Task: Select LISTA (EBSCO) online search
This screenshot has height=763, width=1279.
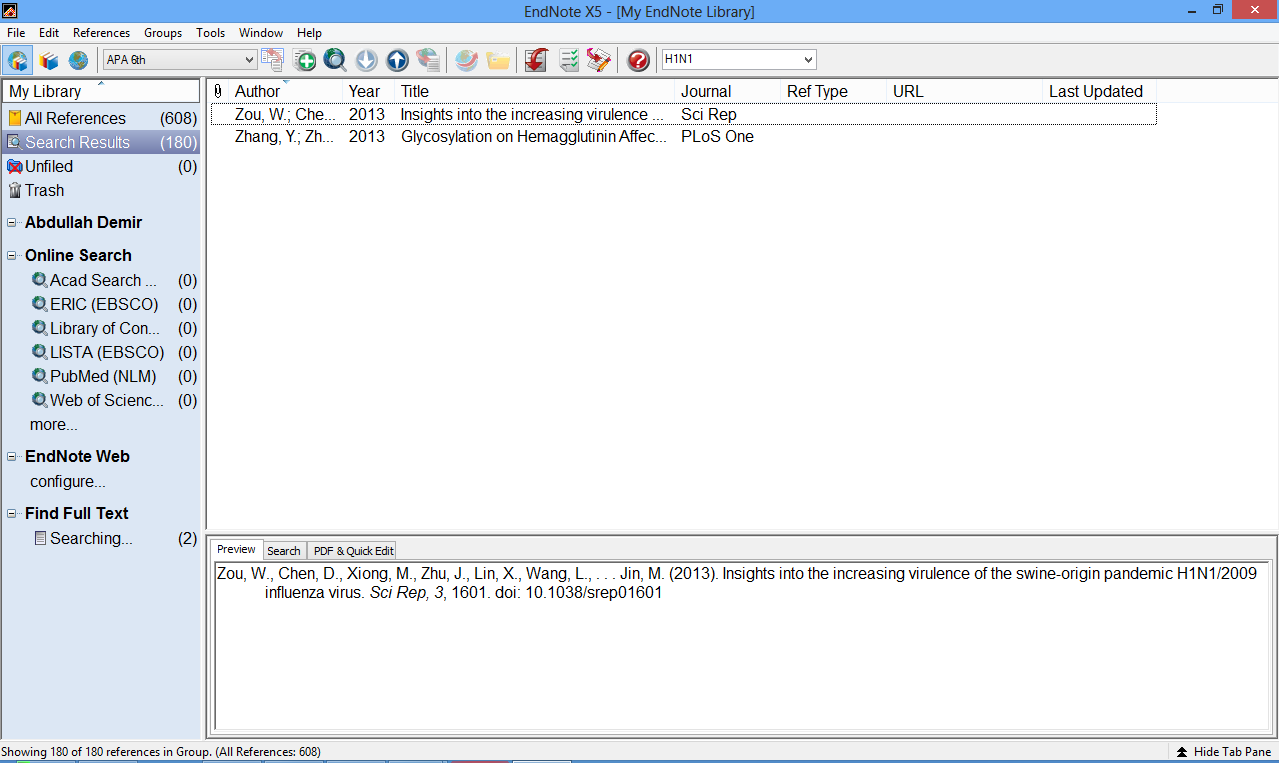Action: tap(114, 352)
